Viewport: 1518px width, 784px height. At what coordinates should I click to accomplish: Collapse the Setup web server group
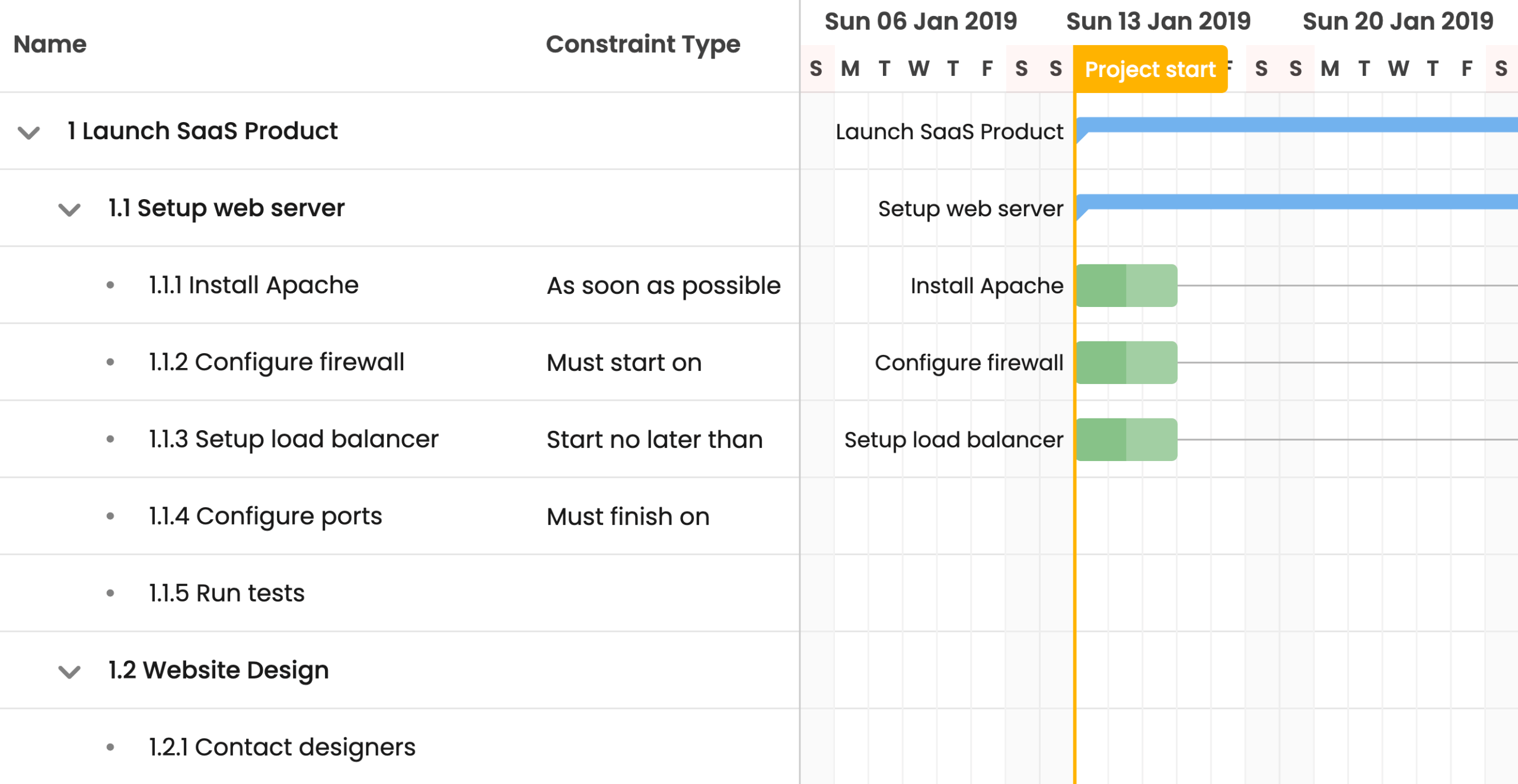pos(69,209)
